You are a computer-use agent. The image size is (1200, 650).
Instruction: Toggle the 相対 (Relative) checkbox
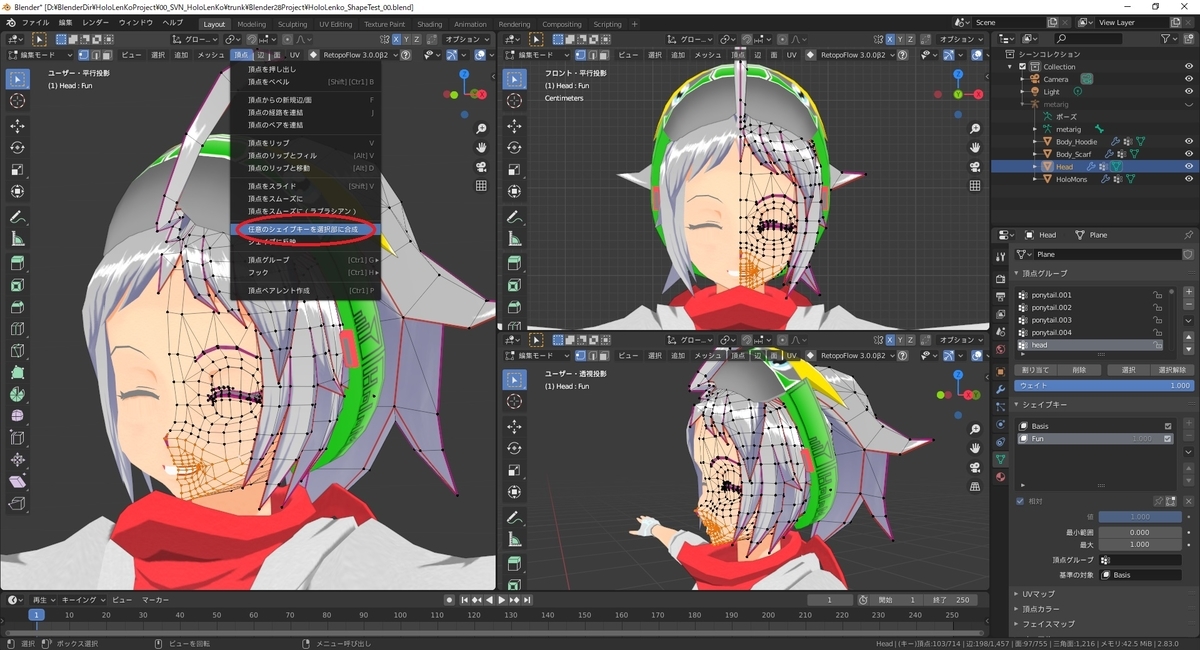1020,501
